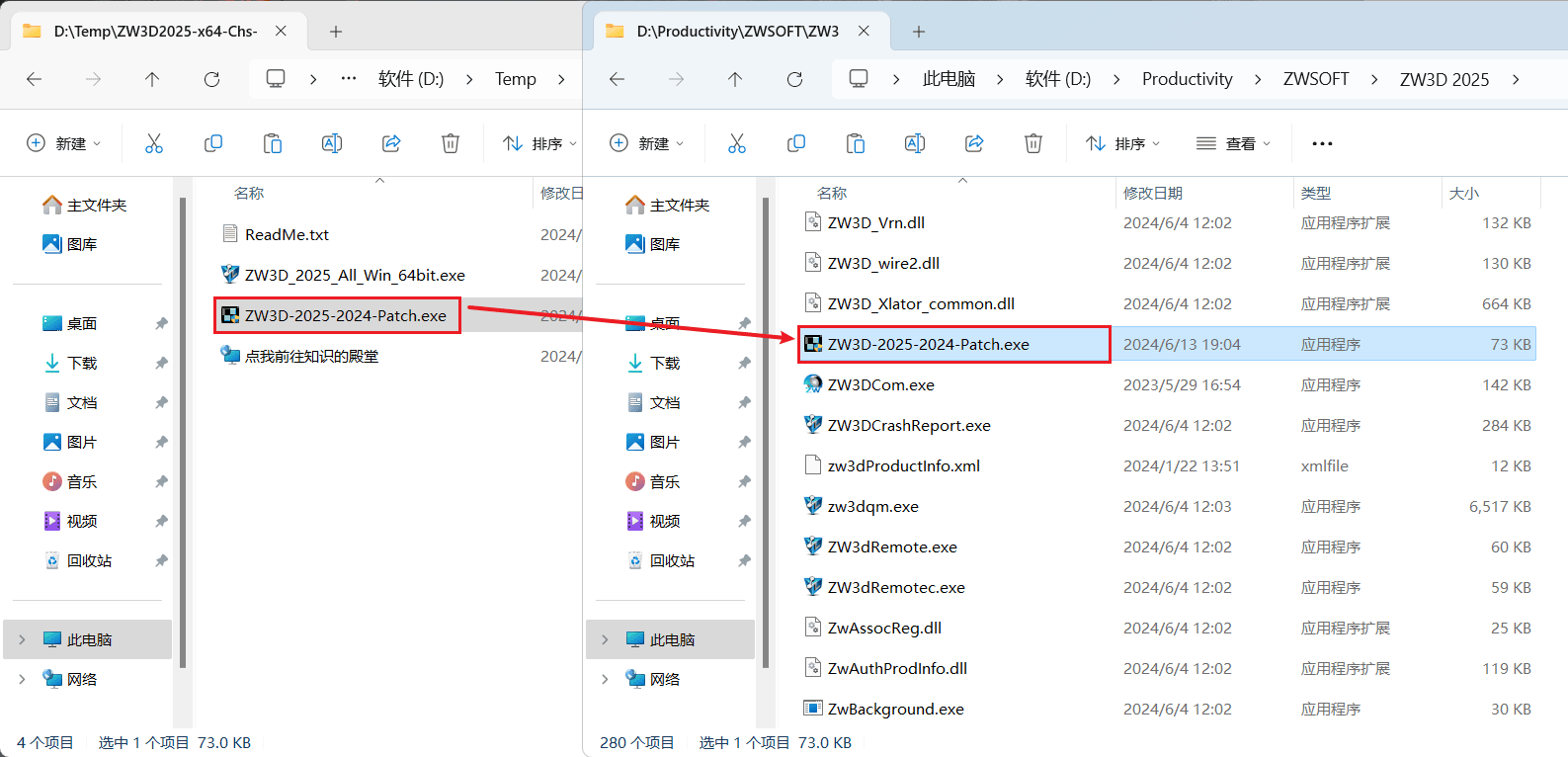Sort by 修改日期 column in right window
1568x757 pixels.
(1204, 193)
